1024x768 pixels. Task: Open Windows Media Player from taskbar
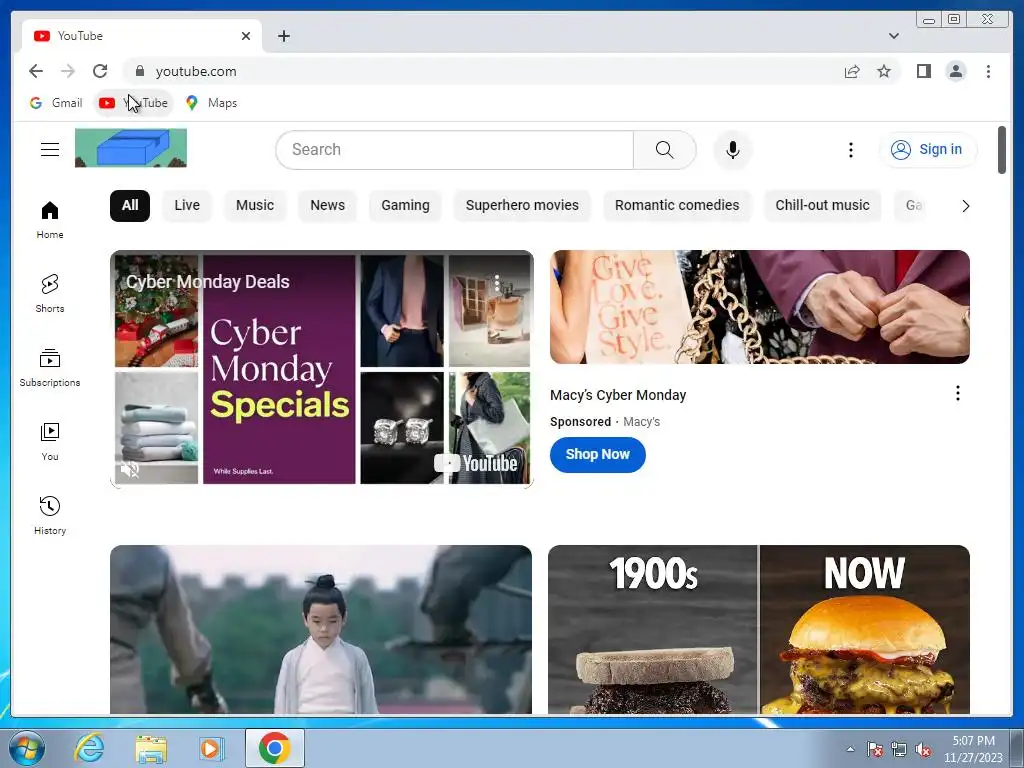tap(211, 748)
